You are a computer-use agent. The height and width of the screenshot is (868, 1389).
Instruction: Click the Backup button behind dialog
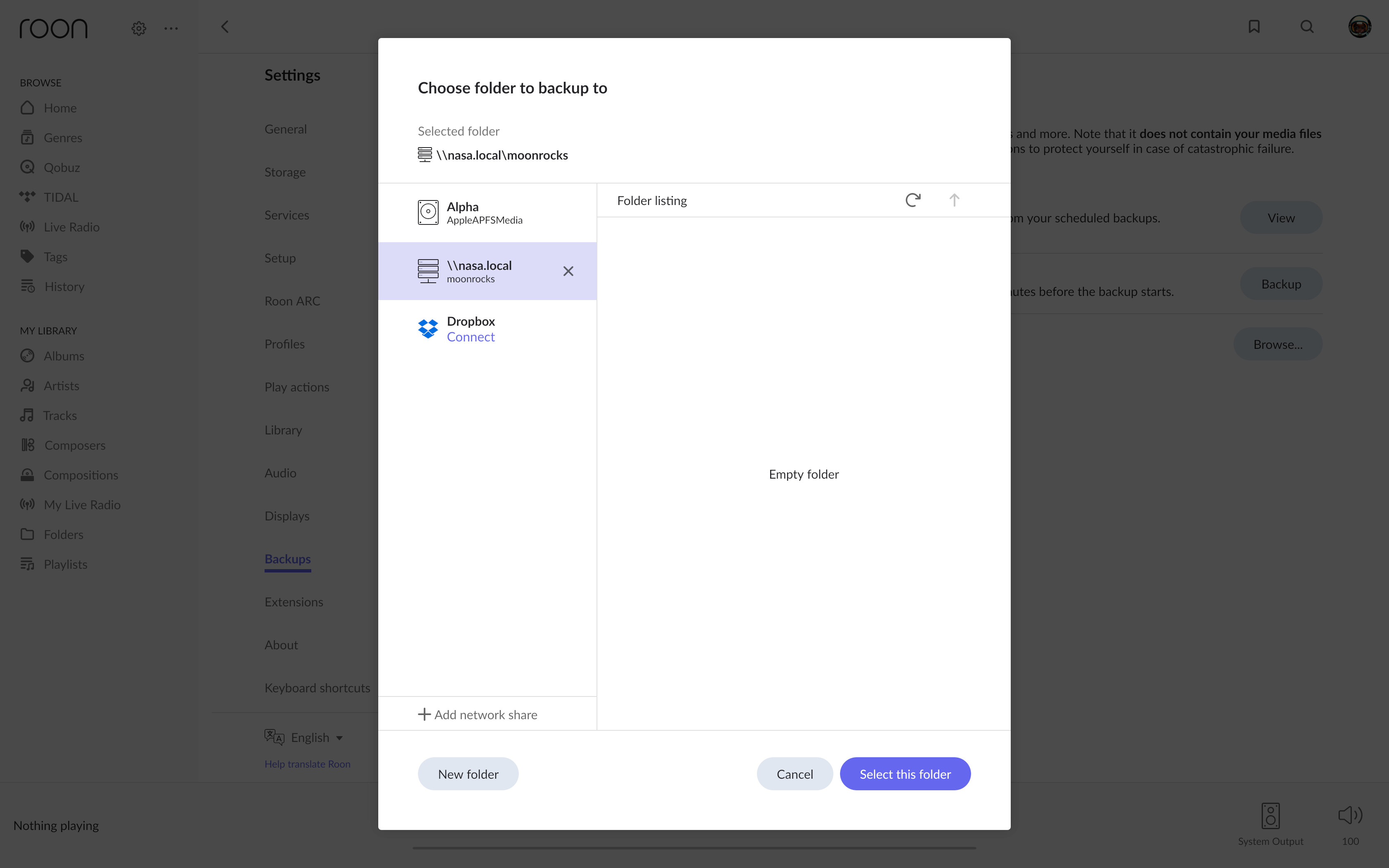[1281, 284]
